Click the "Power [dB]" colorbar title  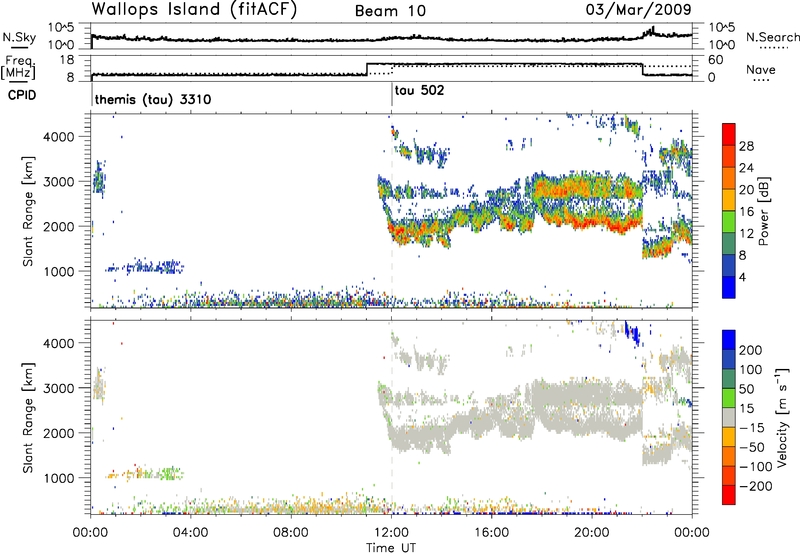tap(763, 211)
